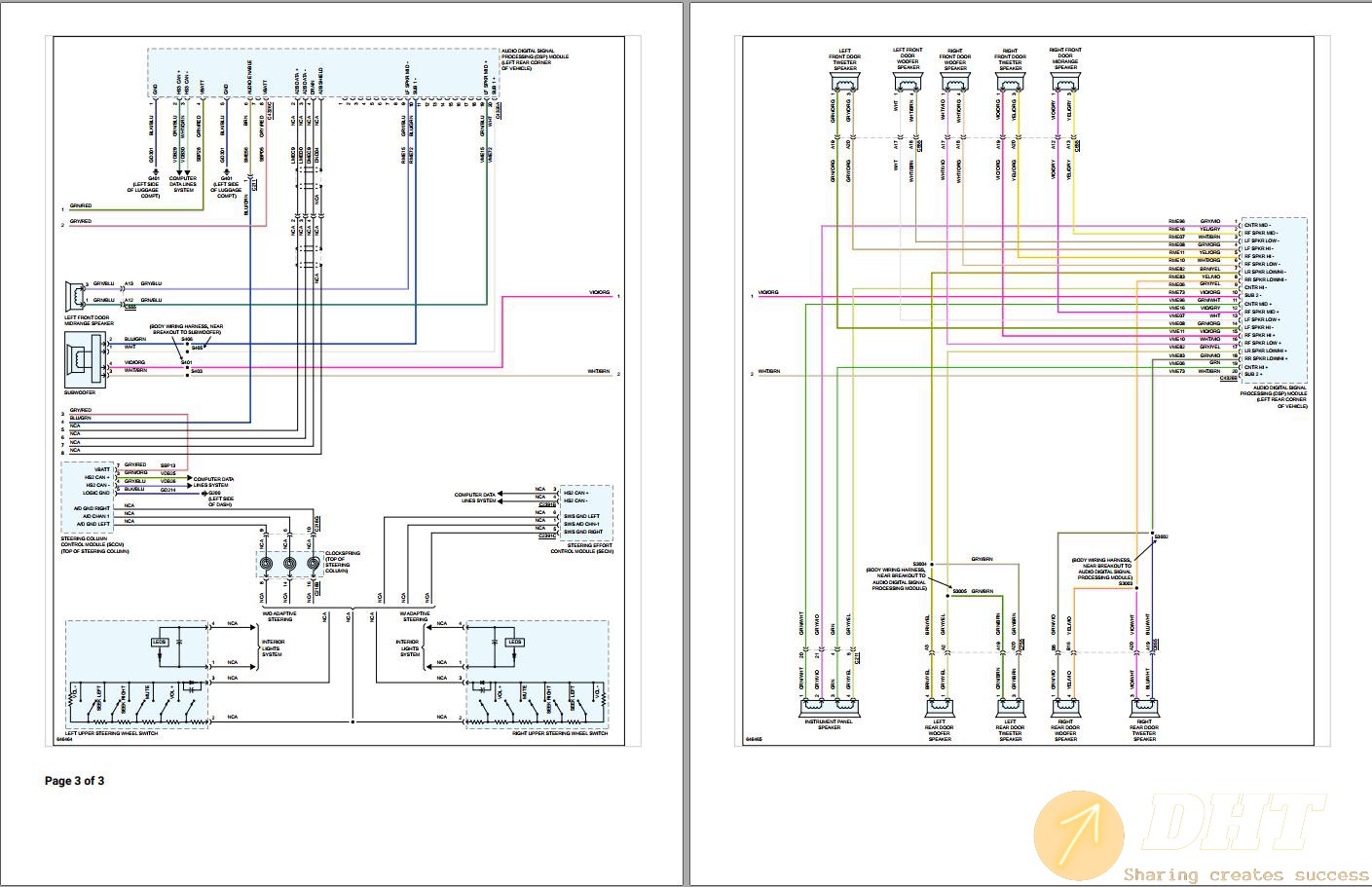Click the 'W/ ADAPTIVE STEERING' label
Screen dimensions: 1372x887
pyautogui.click(x=415, y=616)
